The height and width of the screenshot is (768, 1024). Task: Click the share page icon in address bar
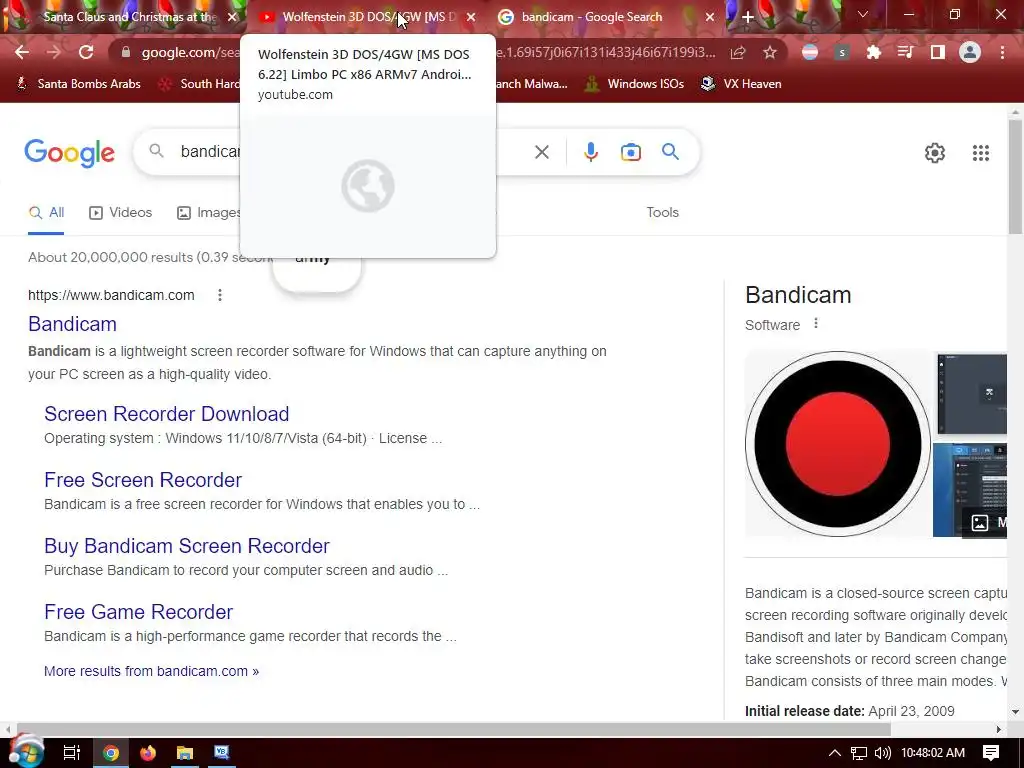point(738,52)
